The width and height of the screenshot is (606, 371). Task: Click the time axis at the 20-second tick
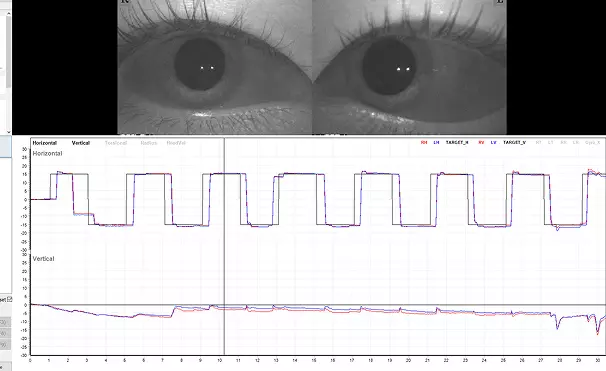(408, 360)
